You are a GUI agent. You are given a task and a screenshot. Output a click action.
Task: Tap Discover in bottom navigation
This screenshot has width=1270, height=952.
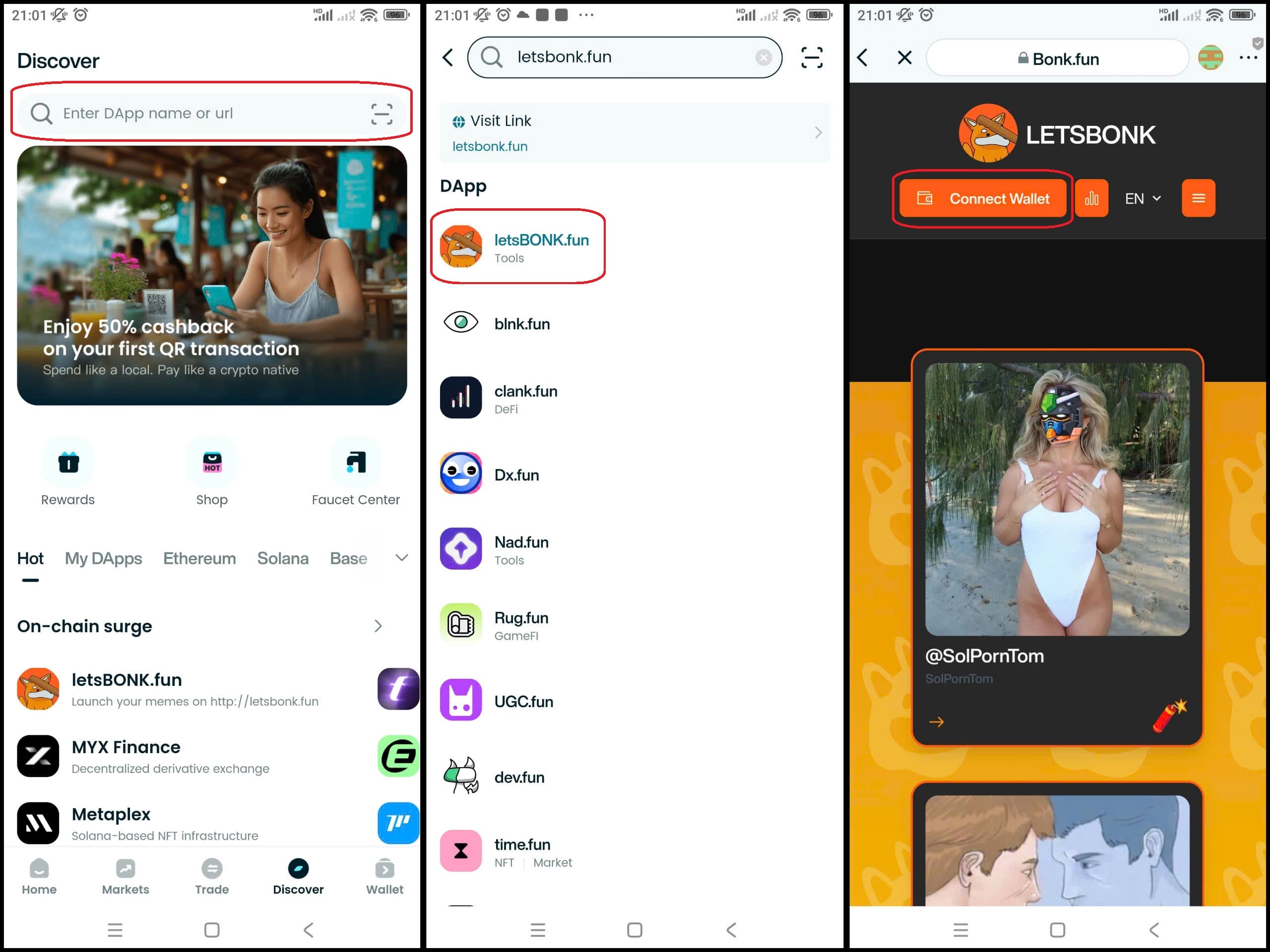click(298, 877)
